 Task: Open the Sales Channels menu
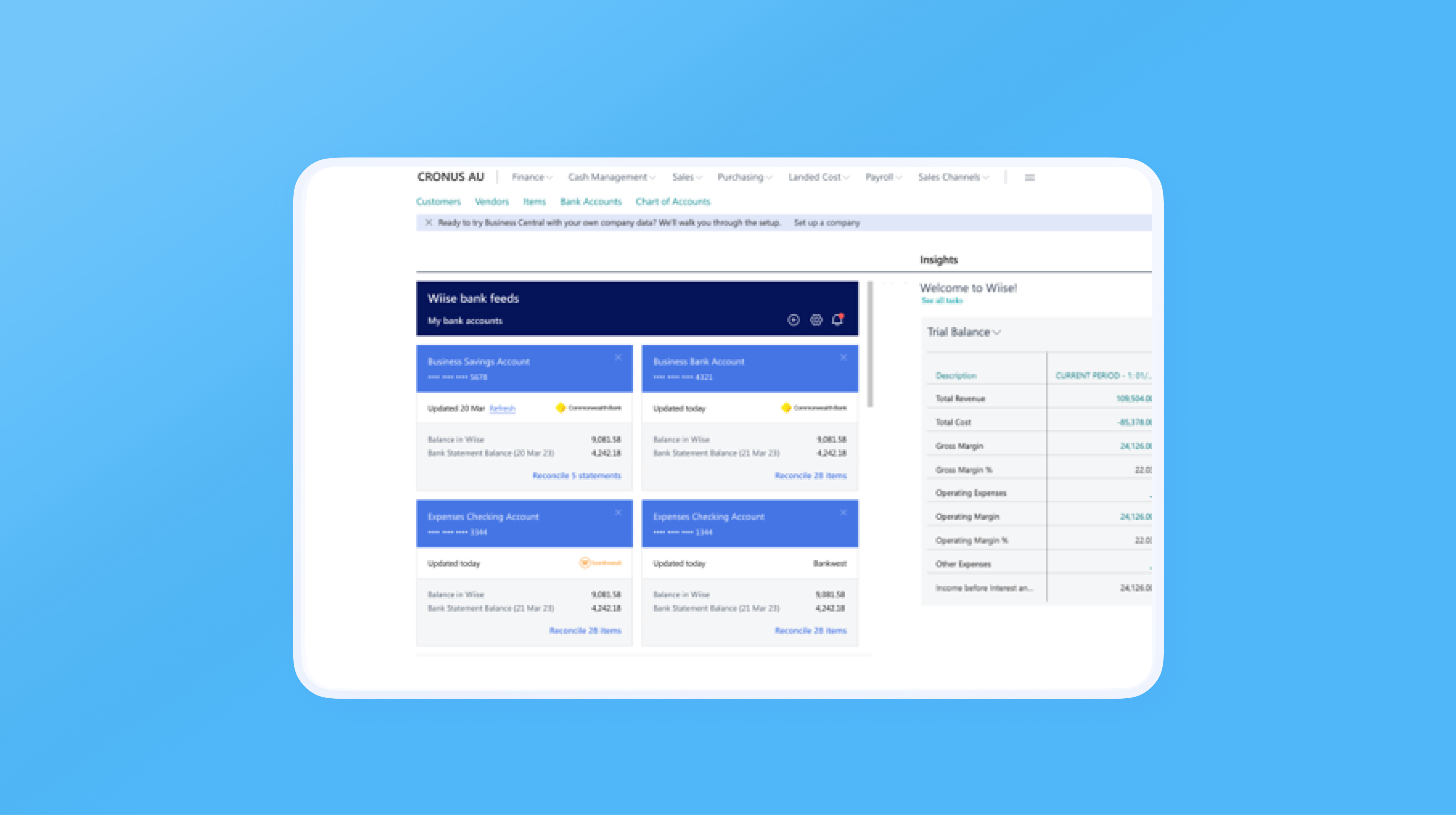point(953,178)
